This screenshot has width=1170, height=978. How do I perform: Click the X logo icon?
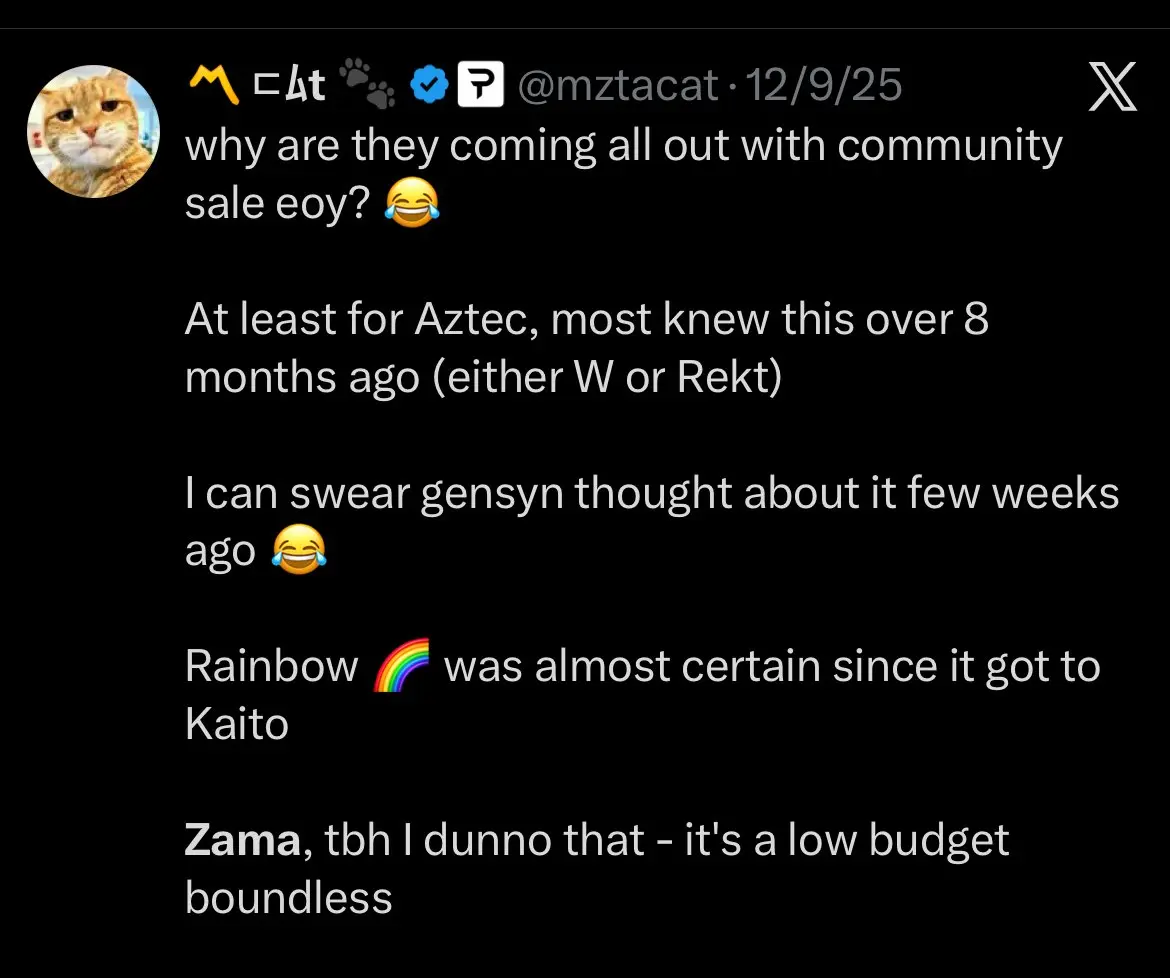point(1113,86)
